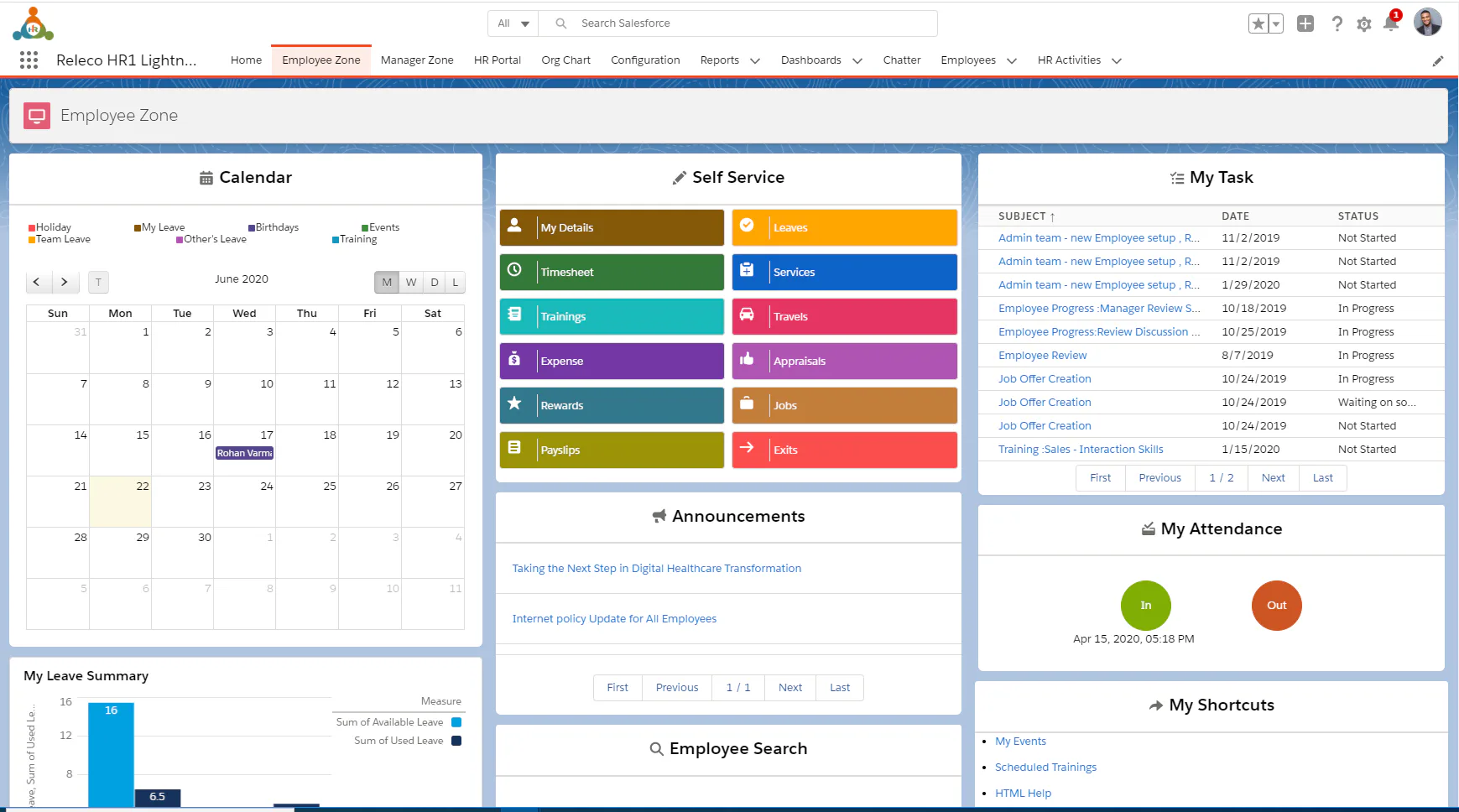Open the Setup gear icon
The height and width of the screenshot is (812, 1459).
pos(1364,24)
